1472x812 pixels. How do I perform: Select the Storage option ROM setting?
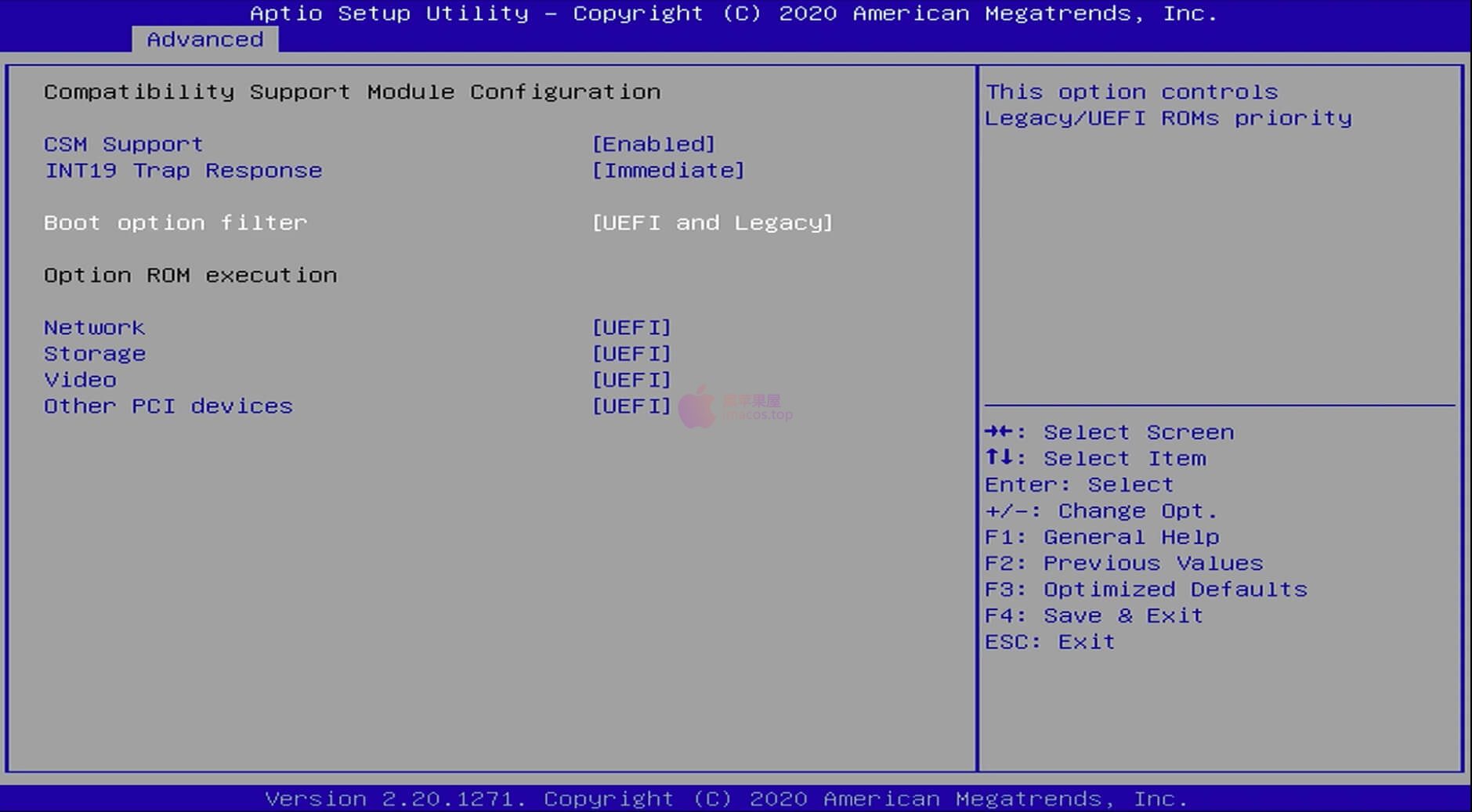tap(94, 354)
